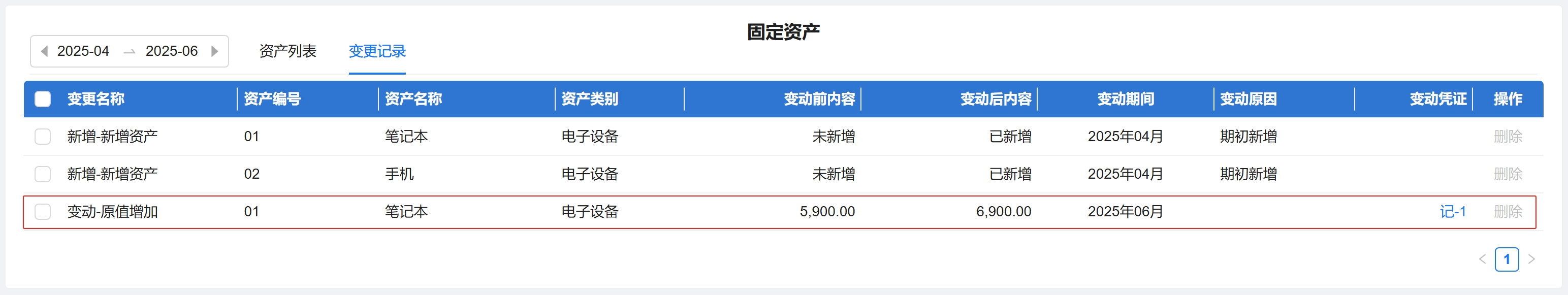Screen dimensions: 1568x295
Task: Delete the 变动-原值增加 record
Action: click(x=1507, y=212)
